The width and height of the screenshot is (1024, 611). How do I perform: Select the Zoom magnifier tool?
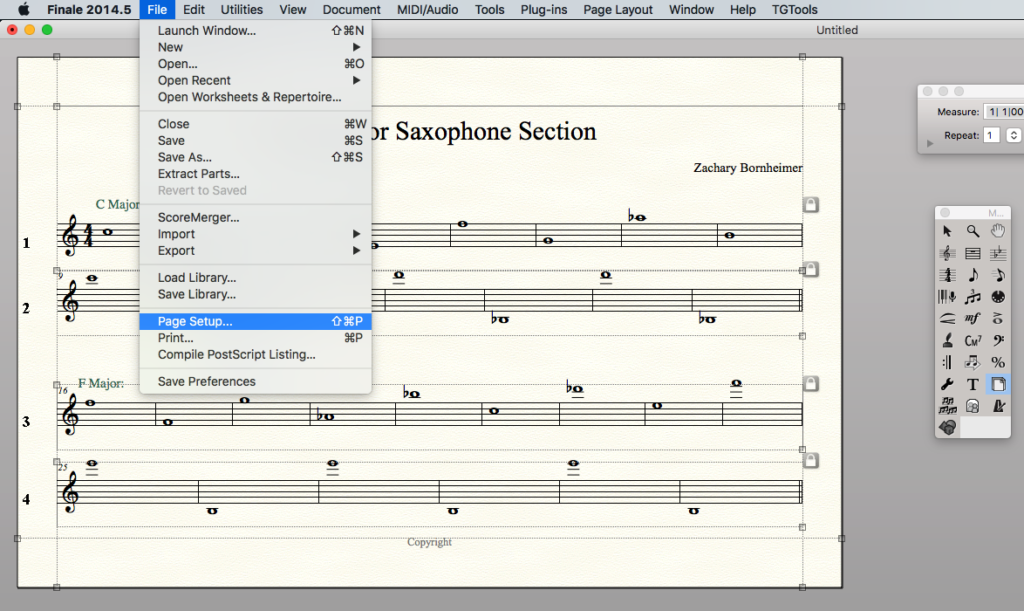click(x=972, y=231)
